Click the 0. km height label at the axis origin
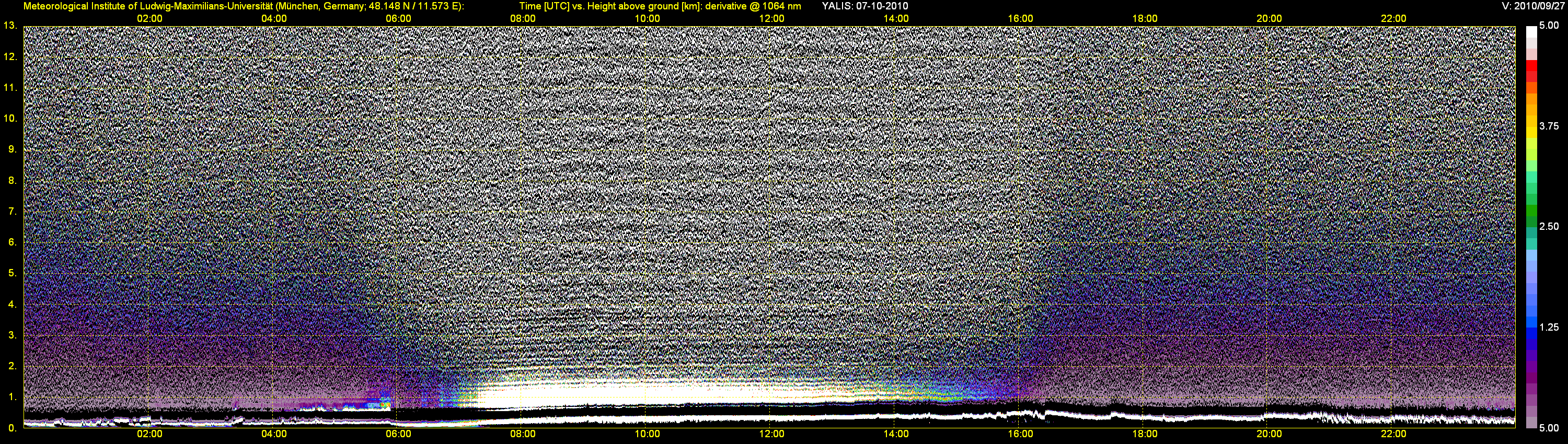Viewport: 1568px width, 444px height. (x=11, y=428)
